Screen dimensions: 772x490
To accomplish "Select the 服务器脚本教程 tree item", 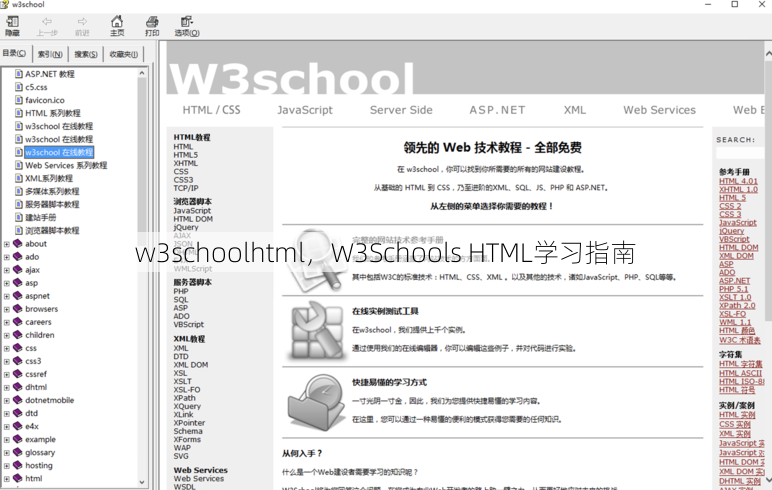I will click(52, 204).
